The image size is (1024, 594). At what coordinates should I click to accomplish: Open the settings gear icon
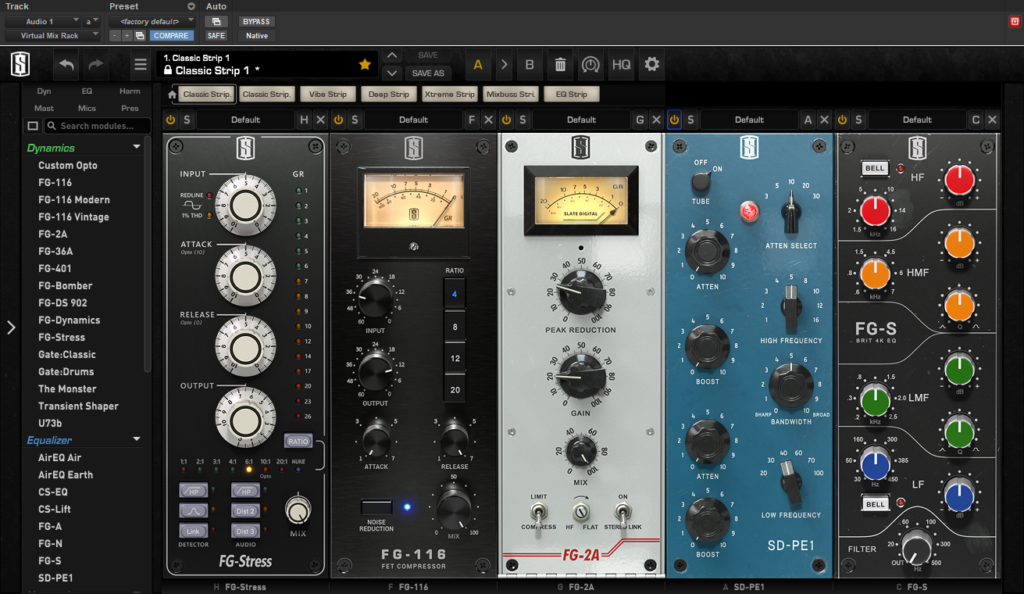pos(652,64)
